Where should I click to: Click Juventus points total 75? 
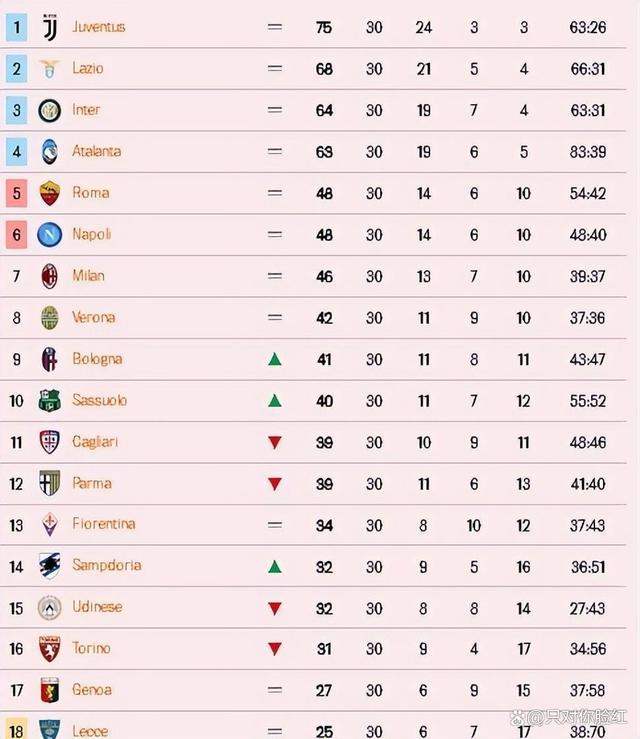(x=324, y=28)
